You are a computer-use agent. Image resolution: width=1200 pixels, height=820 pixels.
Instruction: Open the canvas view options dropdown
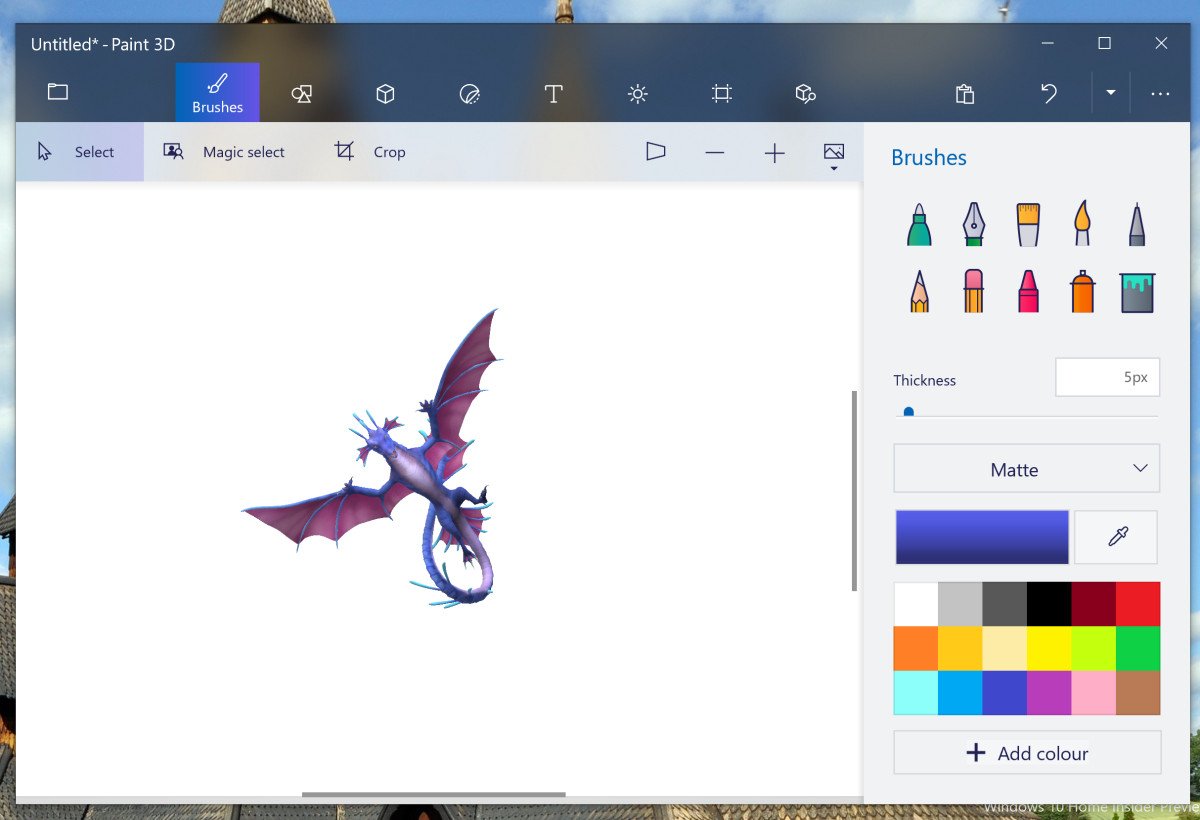click(834, 155)
